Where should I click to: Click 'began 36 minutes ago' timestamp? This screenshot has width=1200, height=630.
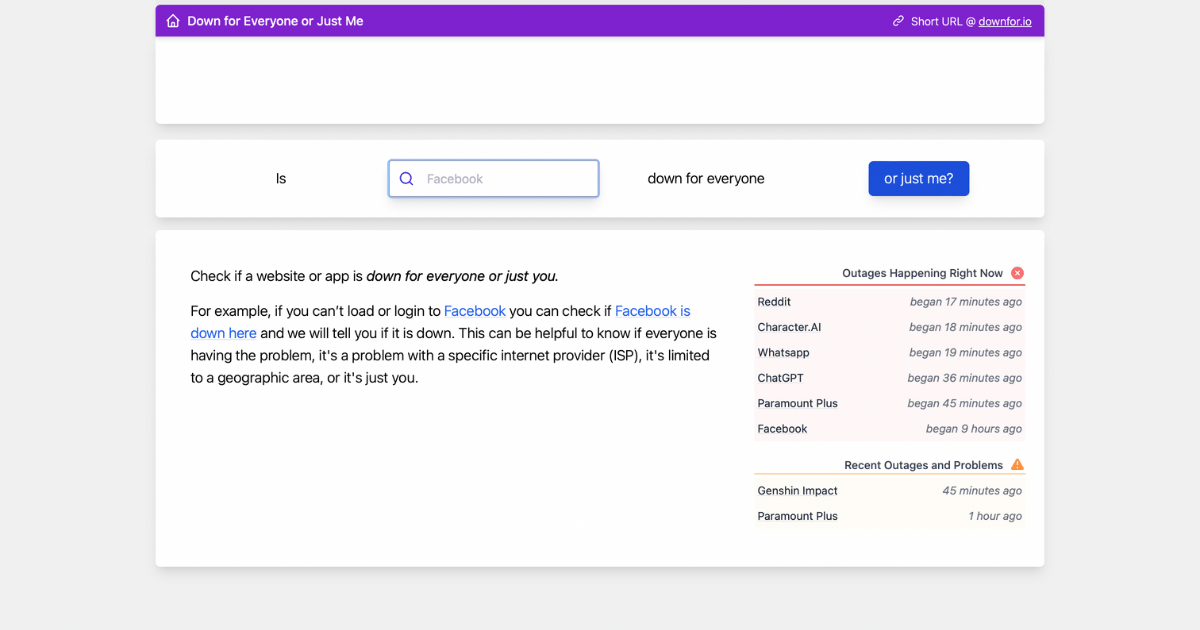pos(965,378)
